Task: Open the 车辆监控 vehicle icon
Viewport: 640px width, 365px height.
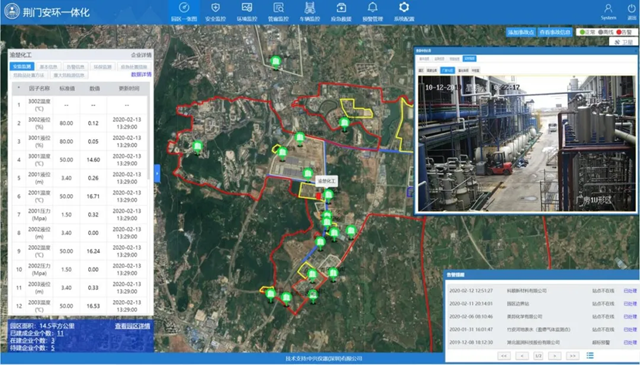Action: 309,12
